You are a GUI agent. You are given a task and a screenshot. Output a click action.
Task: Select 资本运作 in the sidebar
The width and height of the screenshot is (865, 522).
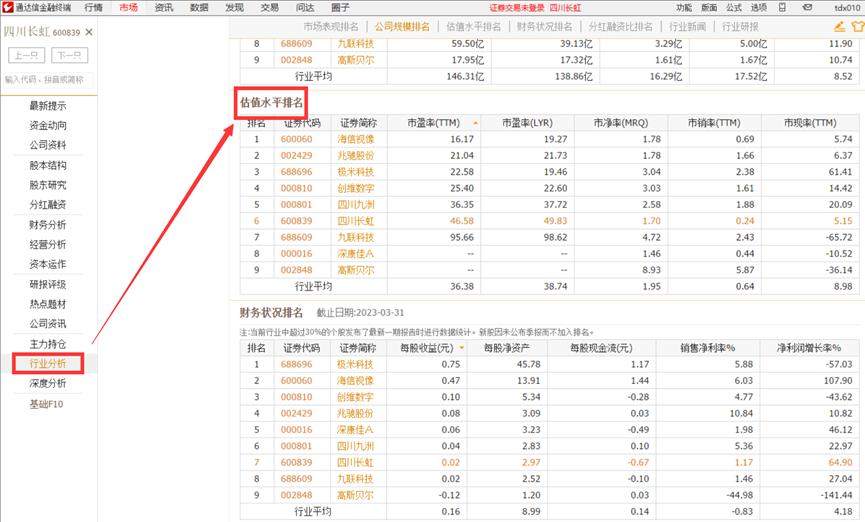48,264
